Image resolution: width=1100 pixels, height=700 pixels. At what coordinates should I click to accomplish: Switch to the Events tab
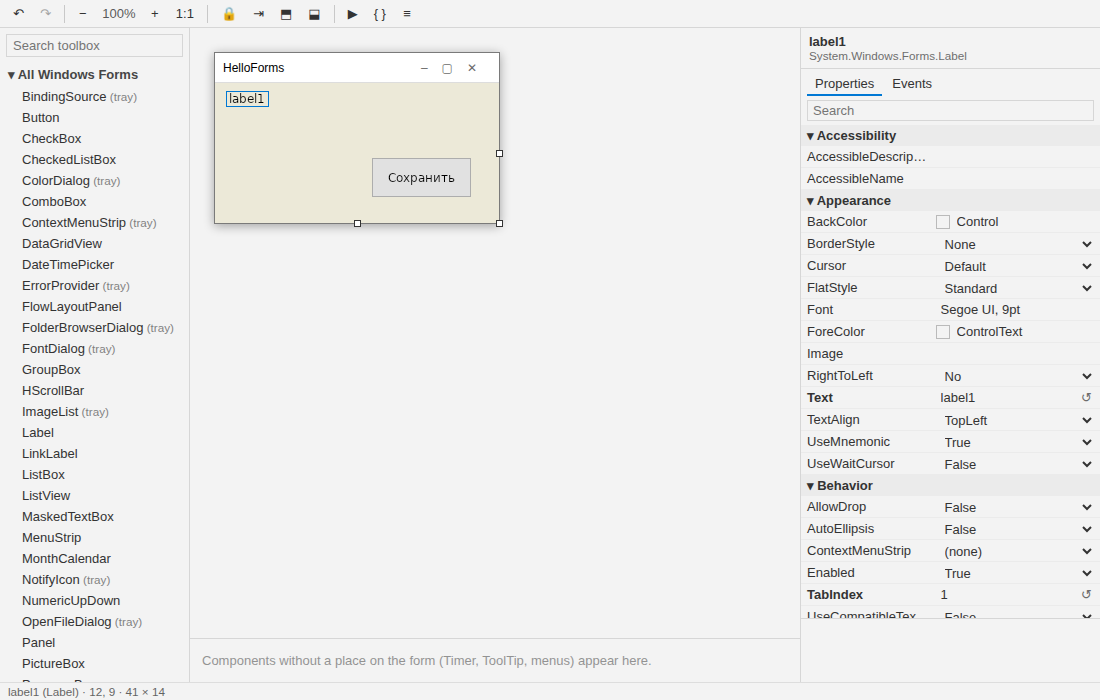tap(912, 83)
